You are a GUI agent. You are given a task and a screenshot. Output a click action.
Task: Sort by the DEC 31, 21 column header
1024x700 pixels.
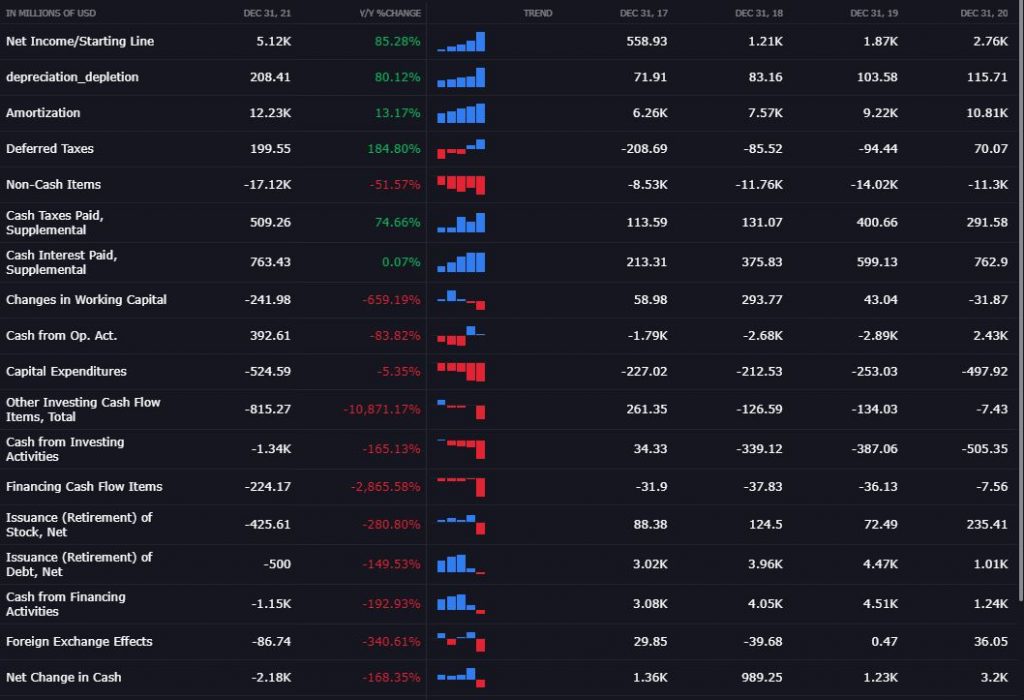pyautogui.click(x=267, y=13)
